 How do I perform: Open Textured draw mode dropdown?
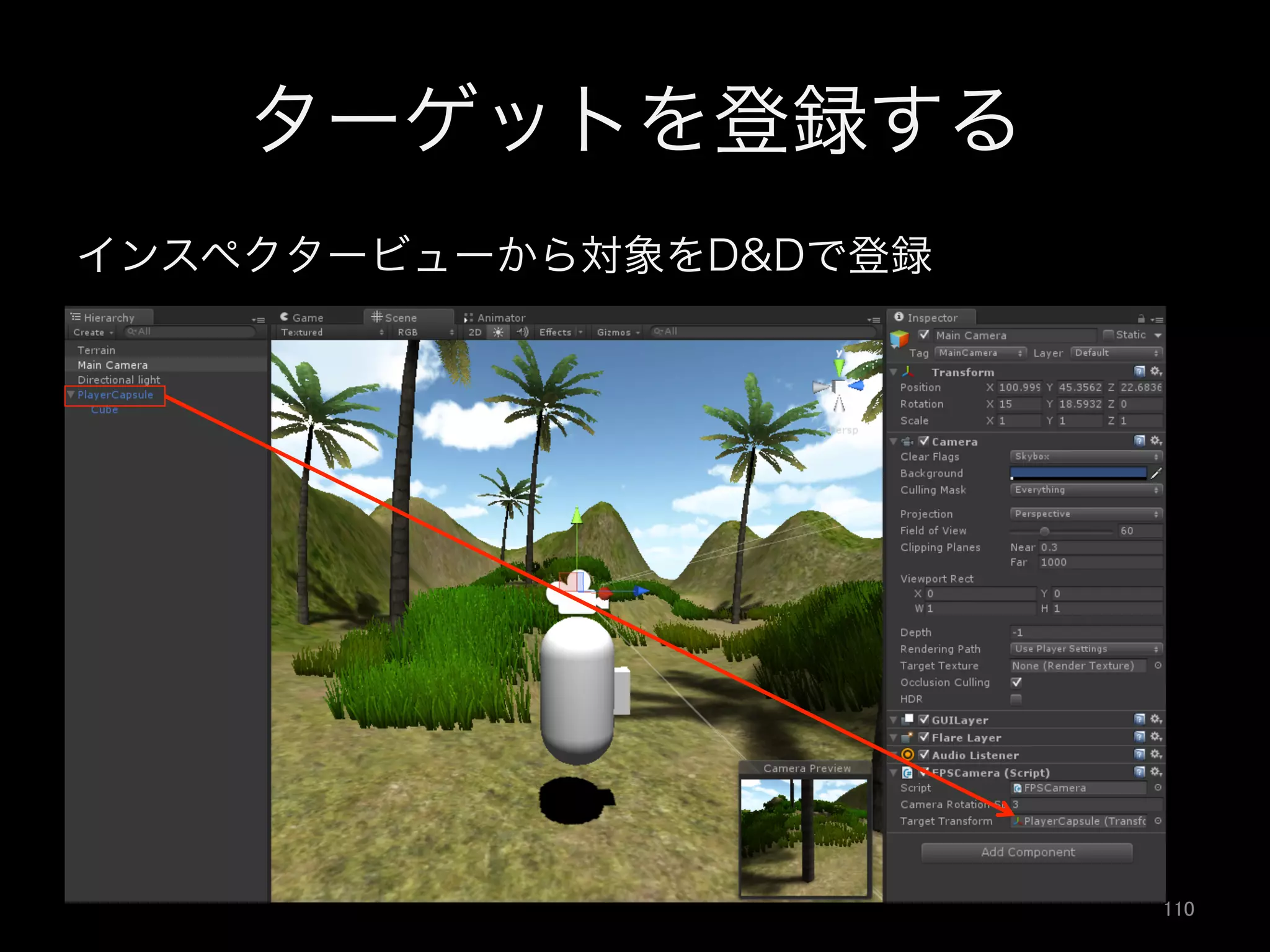click(x=332, y=332)
